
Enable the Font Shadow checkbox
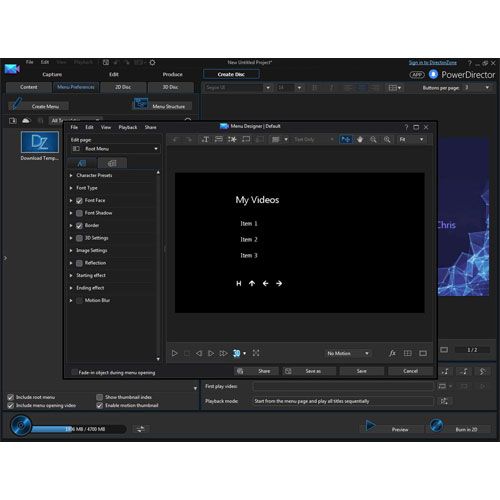79,213
